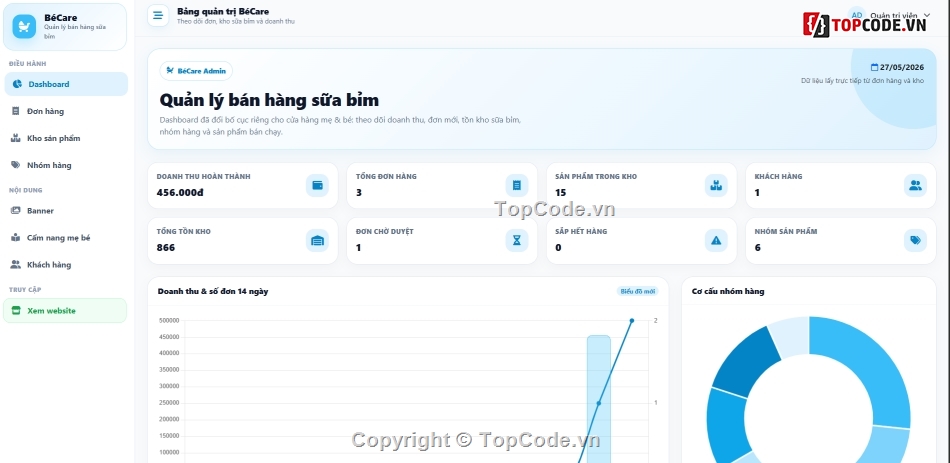
Task: Click the BéCare brand title in sidebar
Action: click(x=61, y=18)
